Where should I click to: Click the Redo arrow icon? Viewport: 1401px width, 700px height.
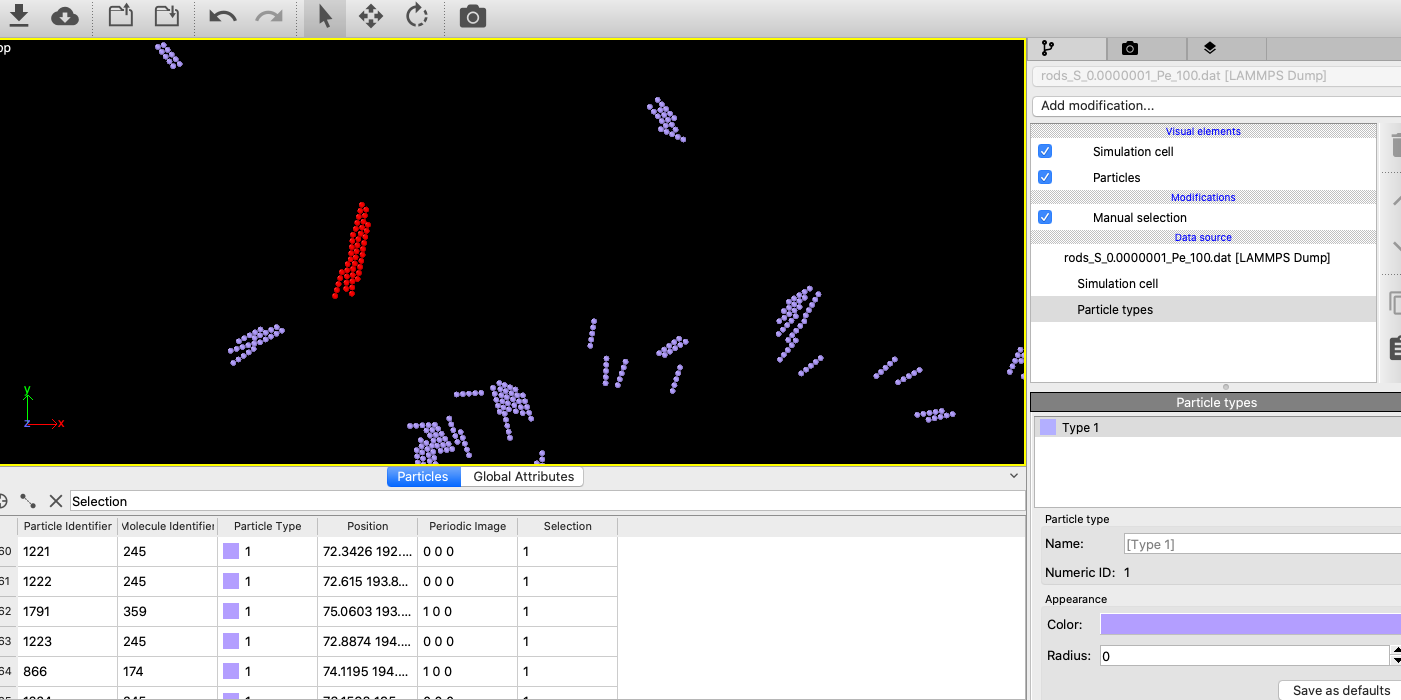(268, 16)
